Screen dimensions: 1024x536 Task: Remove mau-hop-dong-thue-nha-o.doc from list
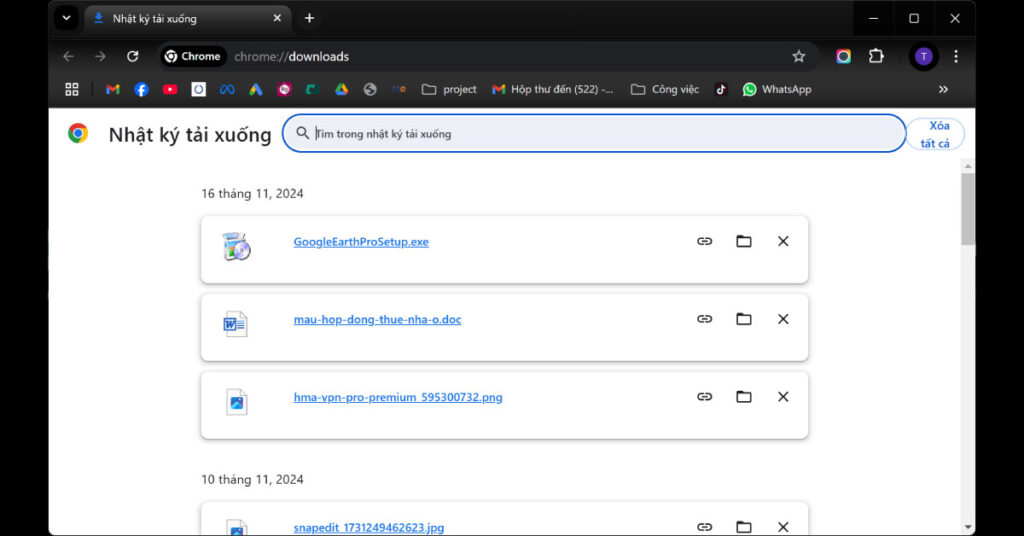coord(783,319)
